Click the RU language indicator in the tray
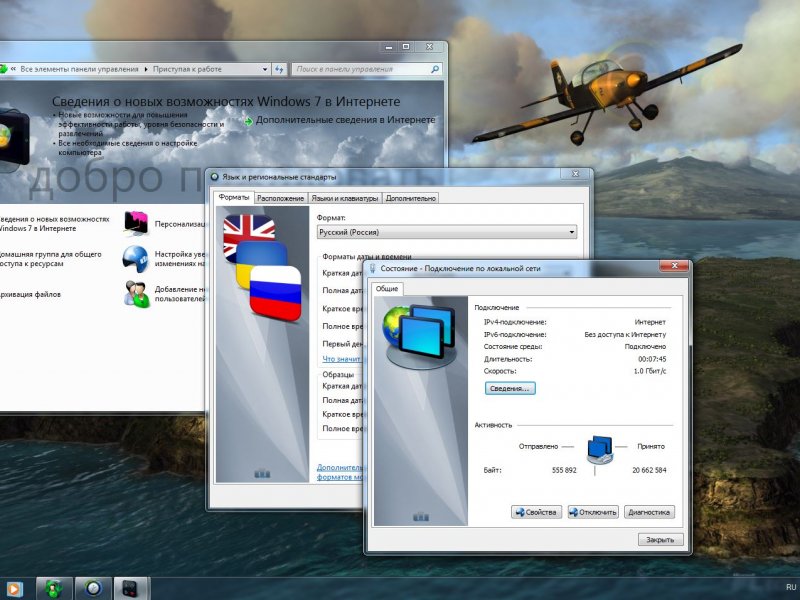Viewport: 800px width, 600px height. tap(791, 587)
